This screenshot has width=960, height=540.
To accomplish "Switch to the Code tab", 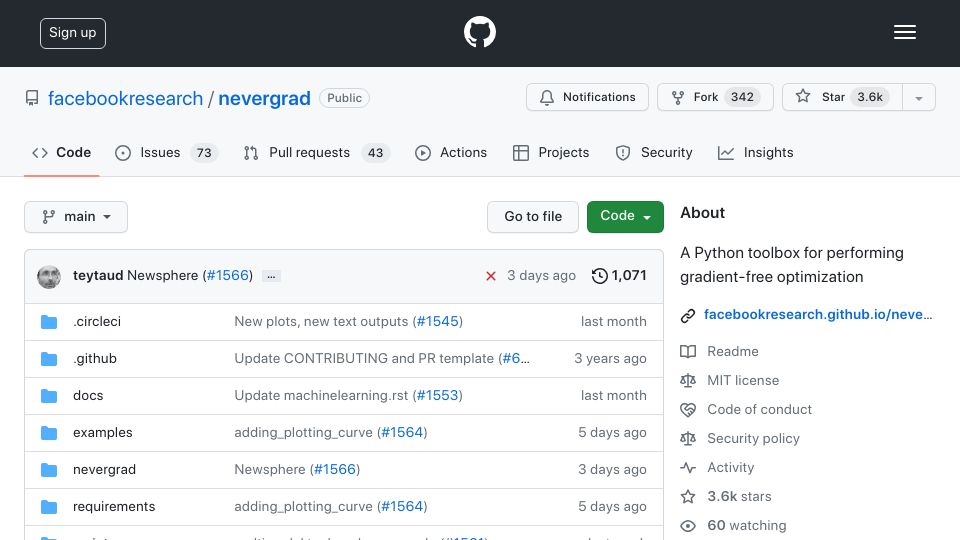I will (x=61, y=153).
